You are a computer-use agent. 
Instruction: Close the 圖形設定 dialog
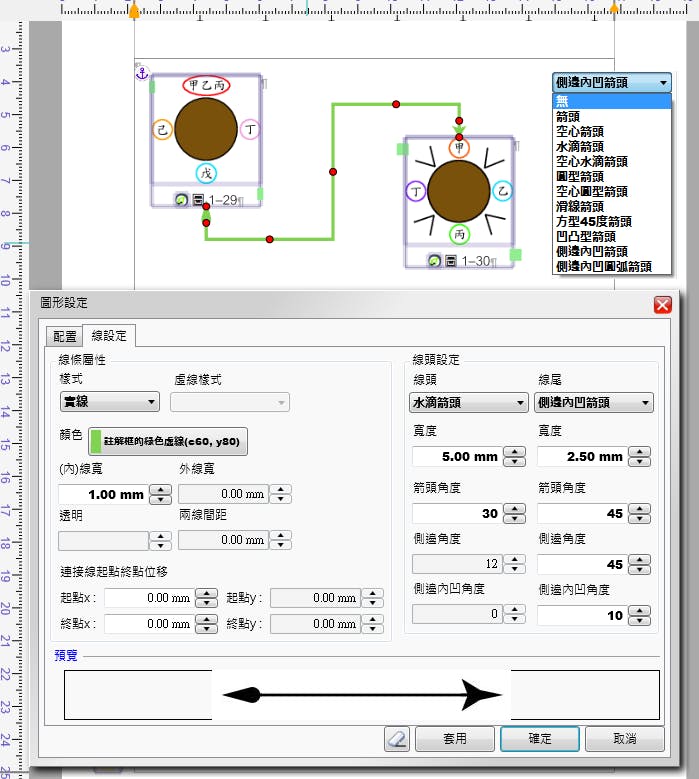click(661, 305)
